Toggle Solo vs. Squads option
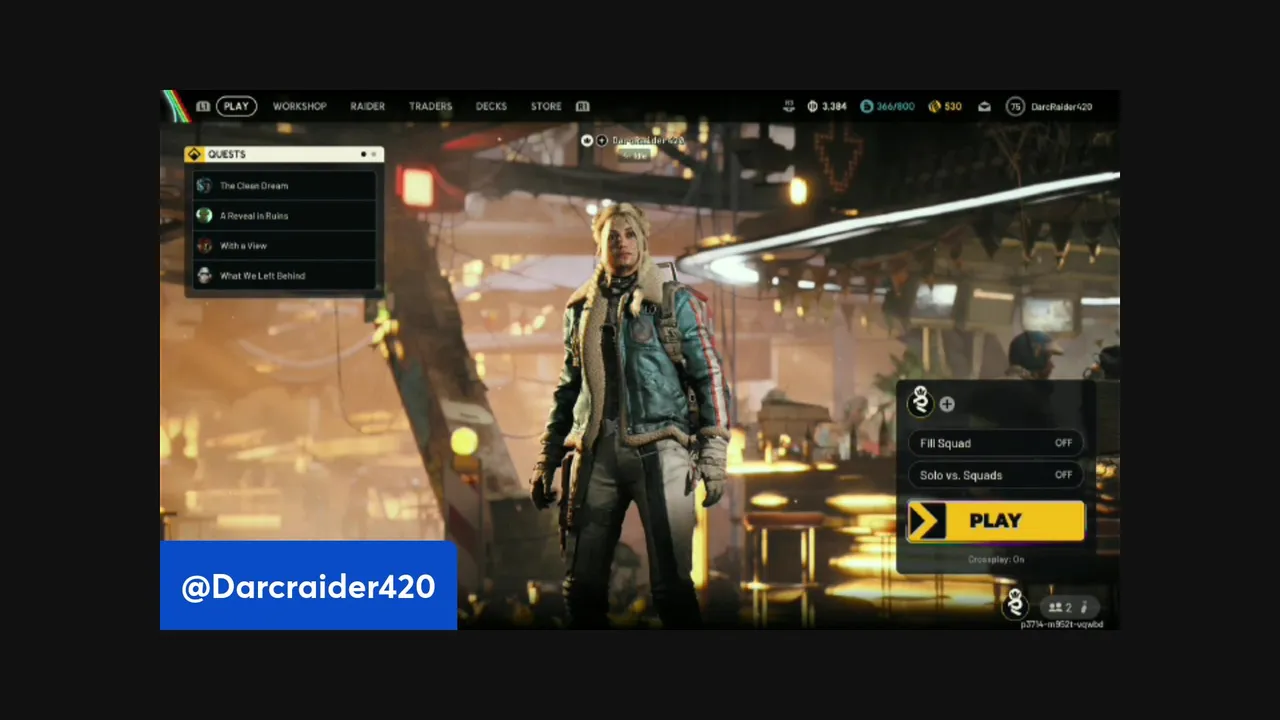The width and height of the screenshot is (1280, 720). [995, 475]
